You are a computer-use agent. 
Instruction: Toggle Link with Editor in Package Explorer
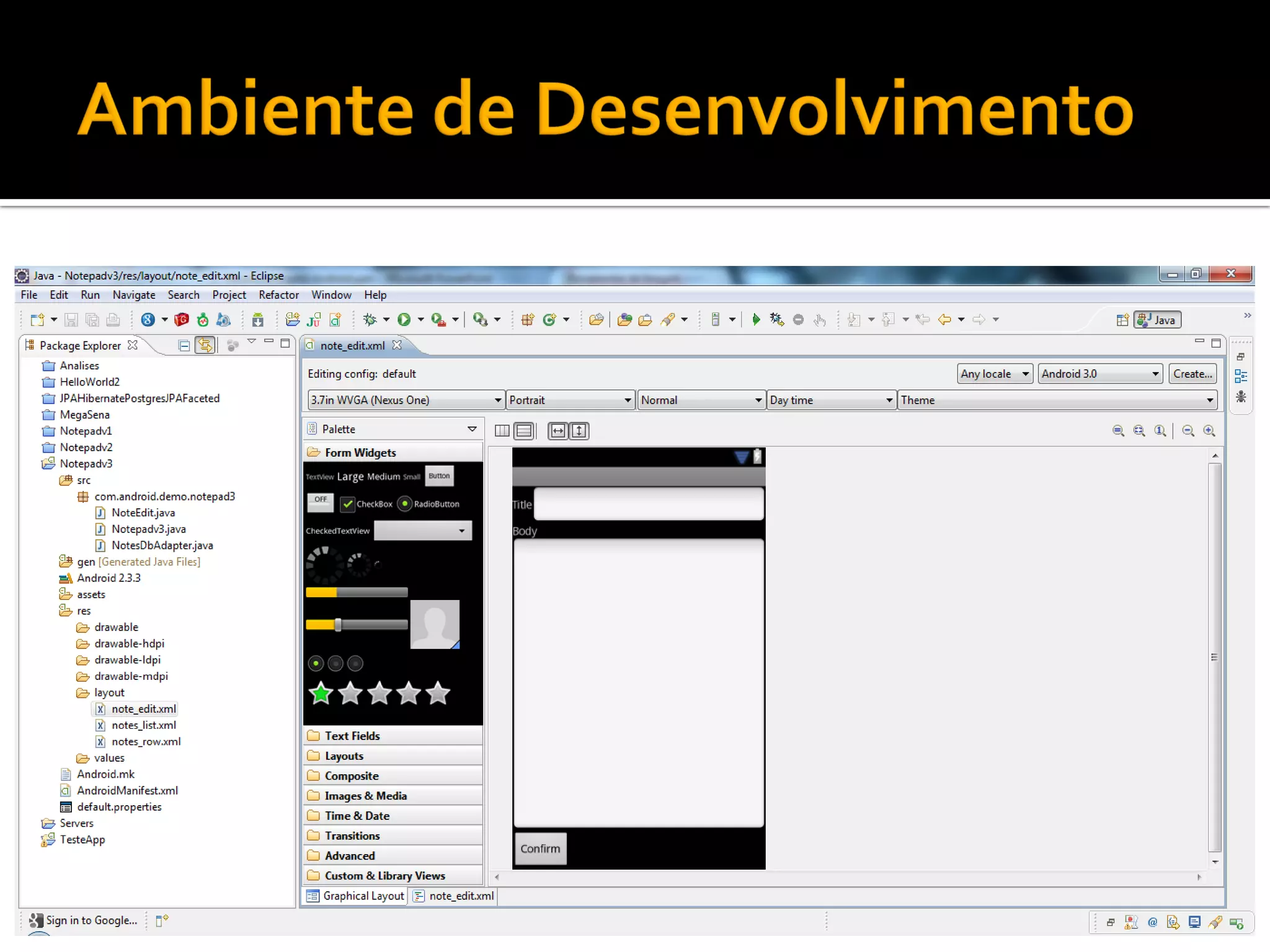(205, 345)
